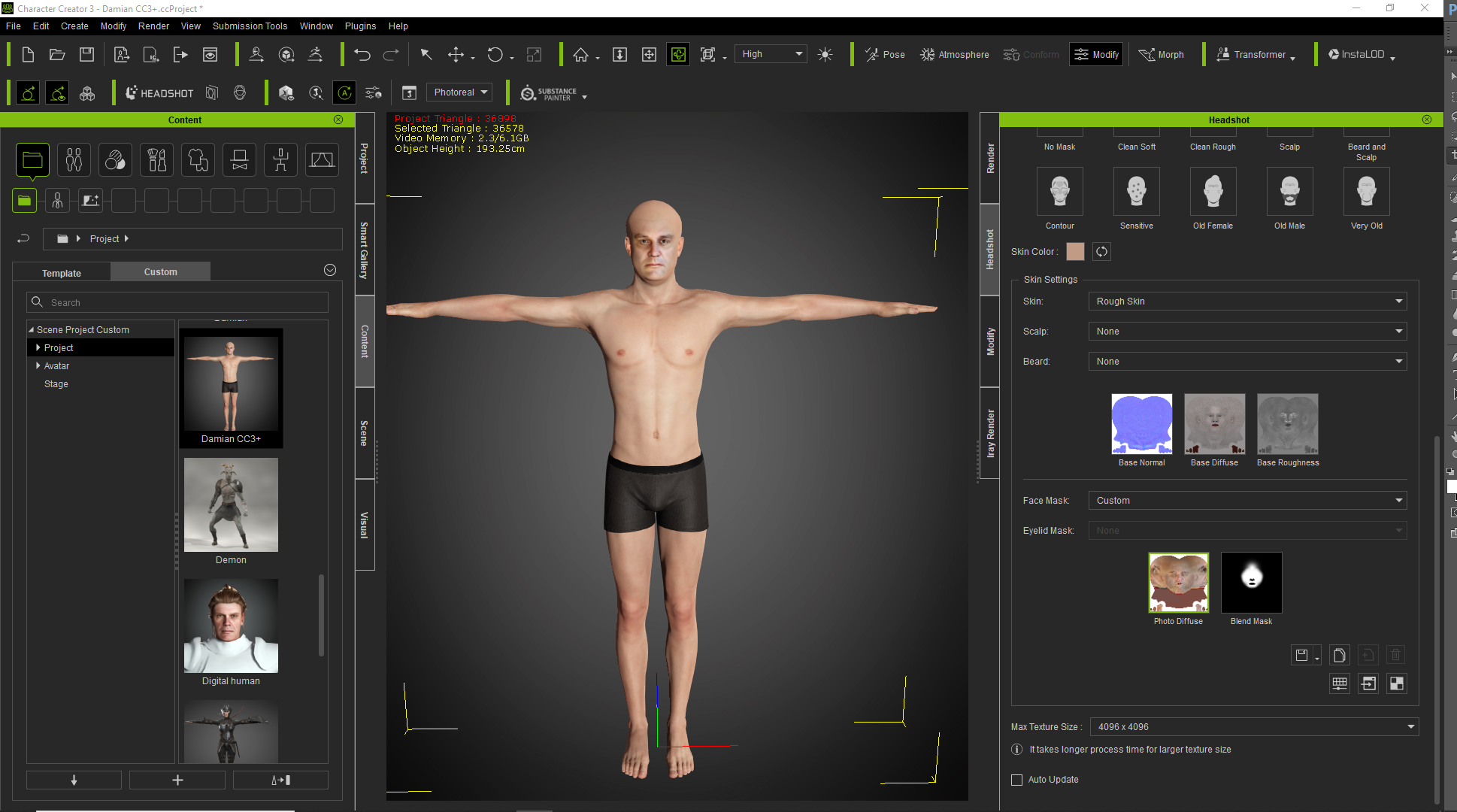Select the arrow selection tool
Screen dimensions: 1457x812
(426, 54)
